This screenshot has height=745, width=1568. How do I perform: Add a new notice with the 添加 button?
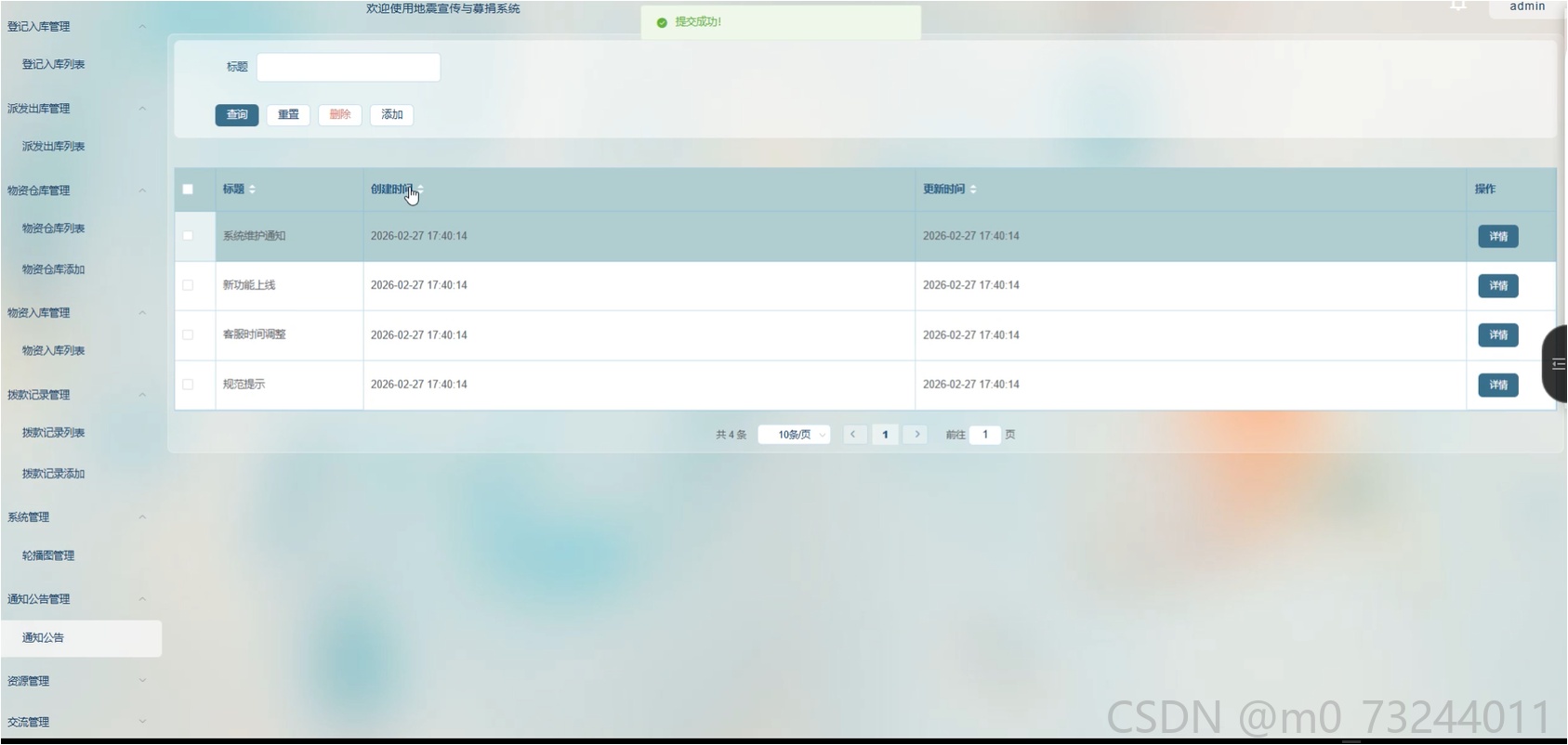point(392,114)
